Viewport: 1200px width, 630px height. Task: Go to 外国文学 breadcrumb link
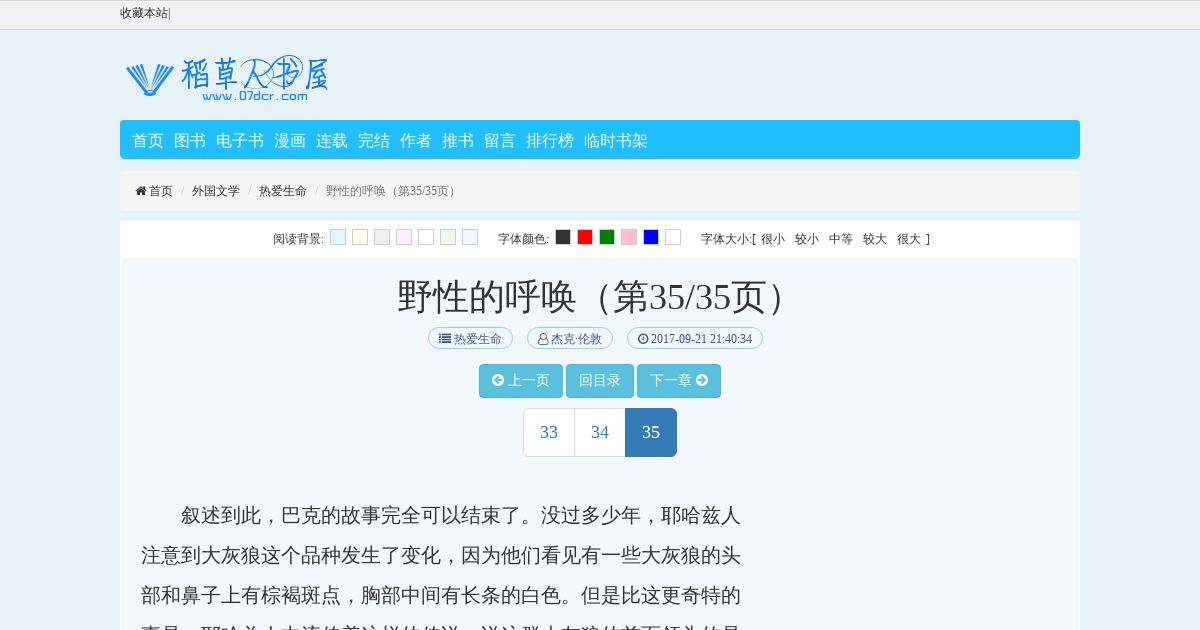coord(216,191)
